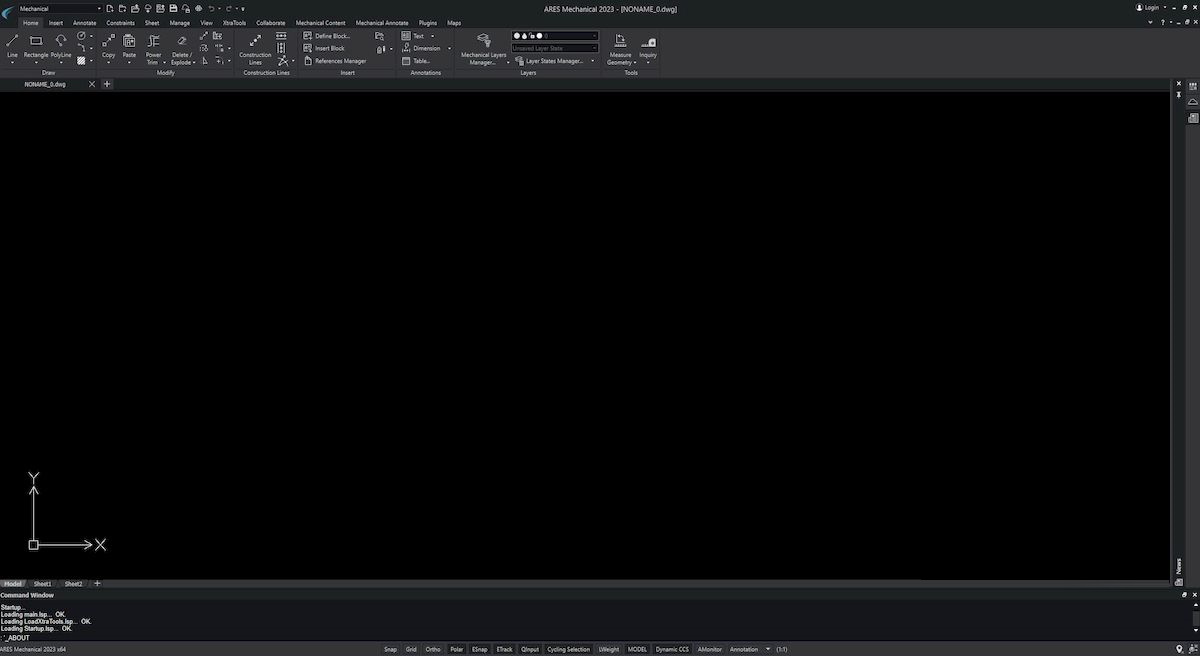Image resolution: width=1200 pixels, height=656 pixels.
Task: Add a new sheet with plus button
Action: coord(97,584)
